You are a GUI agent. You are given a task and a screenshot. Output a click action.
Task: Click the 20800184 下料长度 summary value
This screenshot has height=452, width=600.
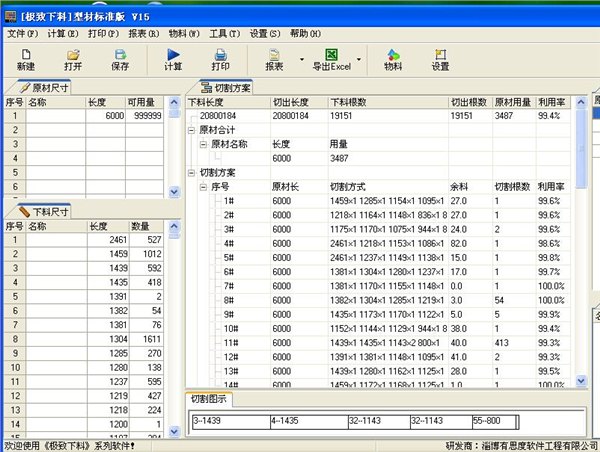[218, 116]
